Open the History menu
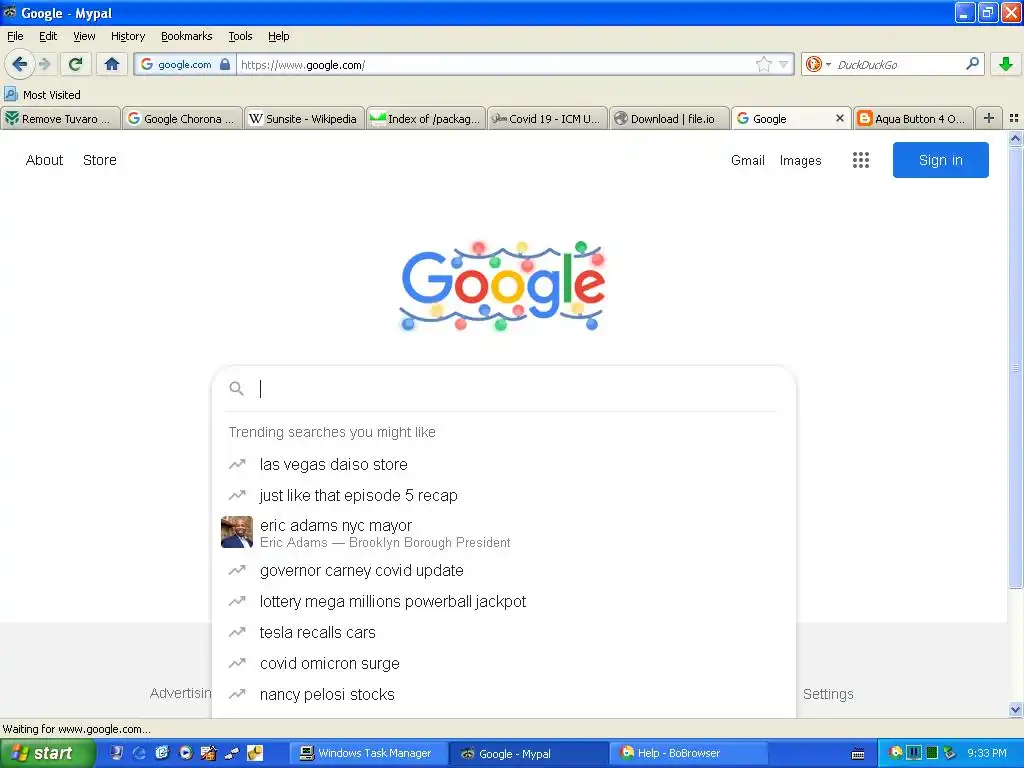This screenshot has height=768, width=1024. tap(127, 36)
